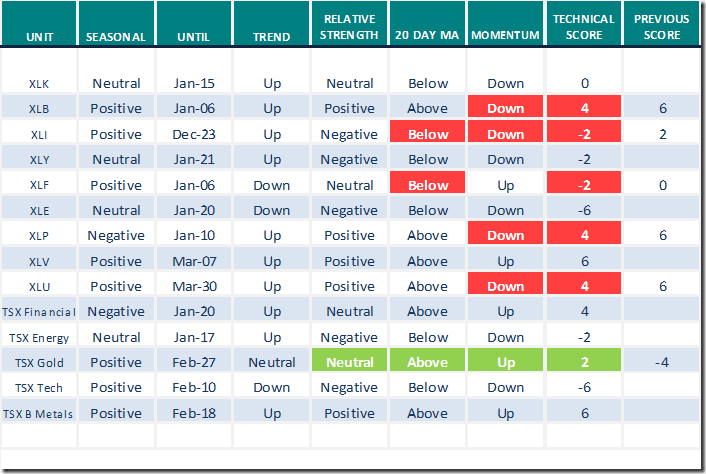Select the 20 DAY MA column header

(428, 37)
